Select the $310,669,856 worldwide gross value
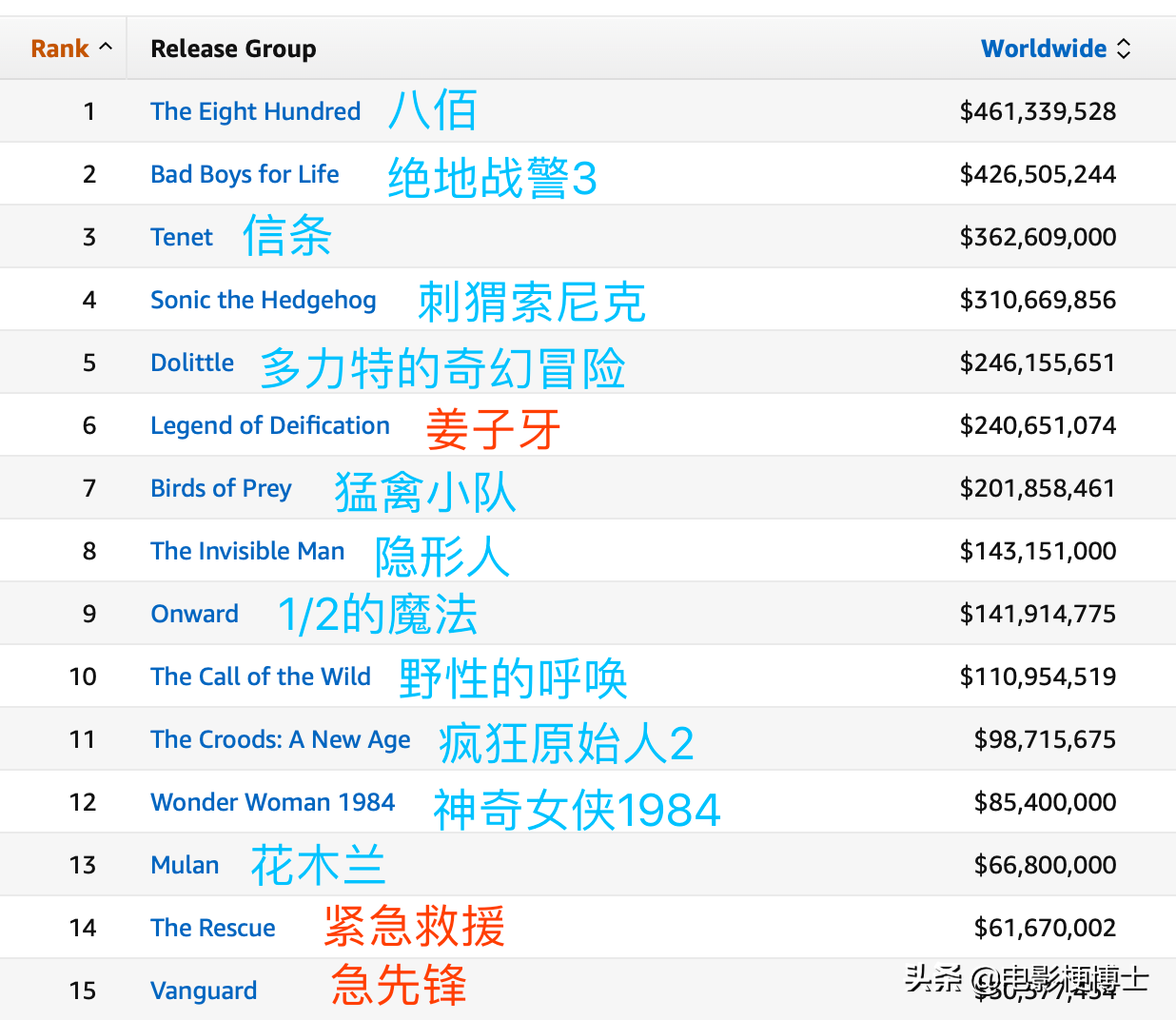1176x1020 pixels. point(1038,300)
